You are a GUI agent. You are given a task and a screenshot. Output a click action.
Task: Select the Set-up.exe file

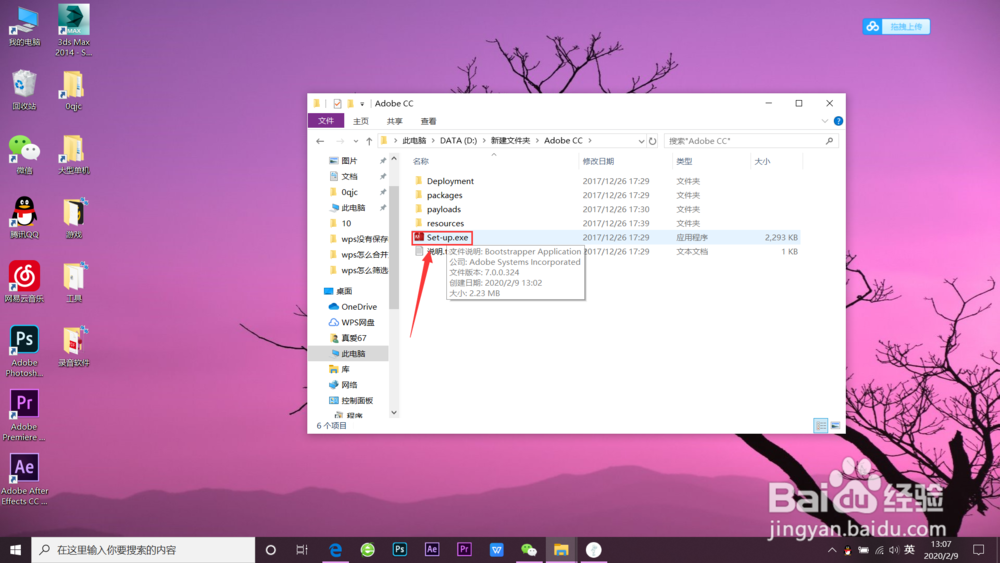(448, 237)
